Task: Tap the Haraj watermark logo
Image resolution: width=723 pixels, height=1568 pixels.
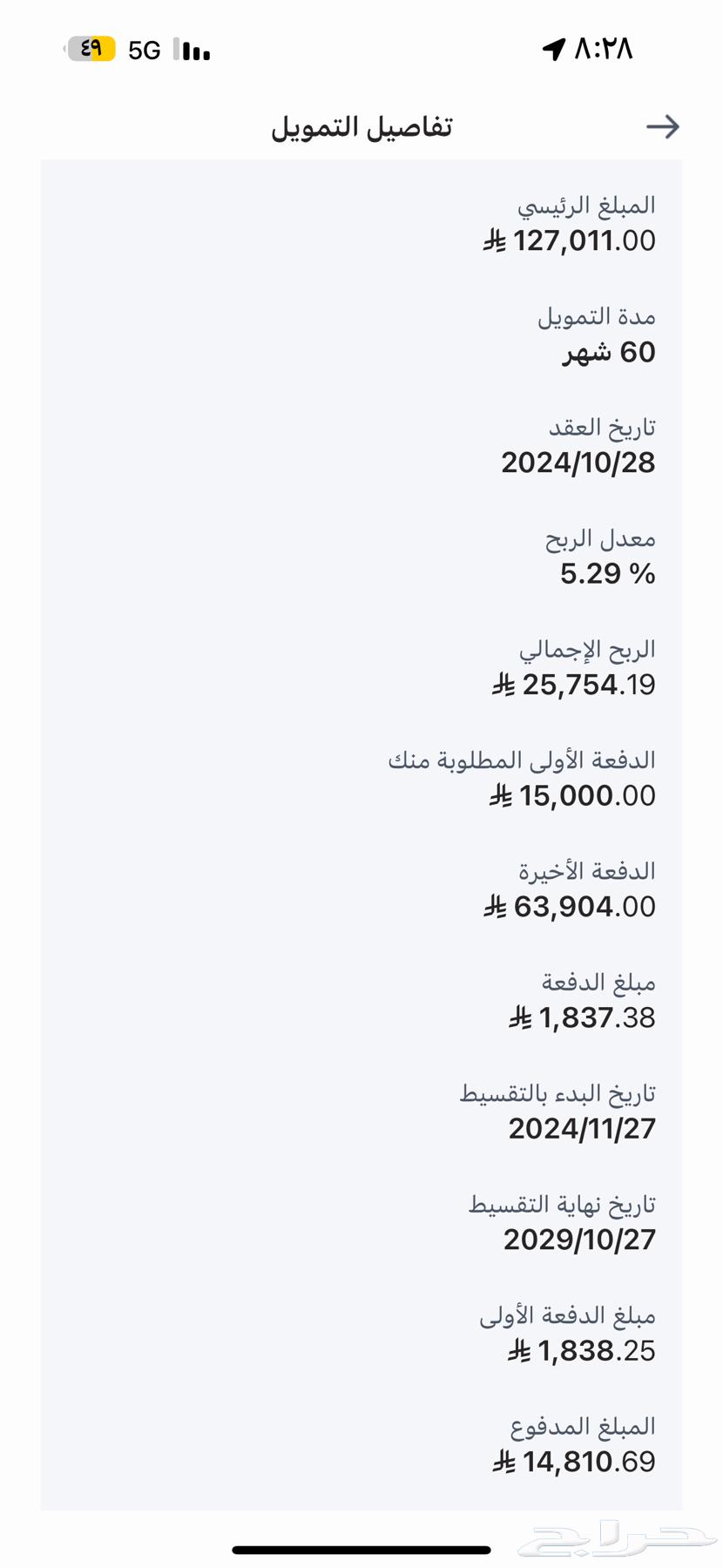Action: click(x=617, y=1538)
